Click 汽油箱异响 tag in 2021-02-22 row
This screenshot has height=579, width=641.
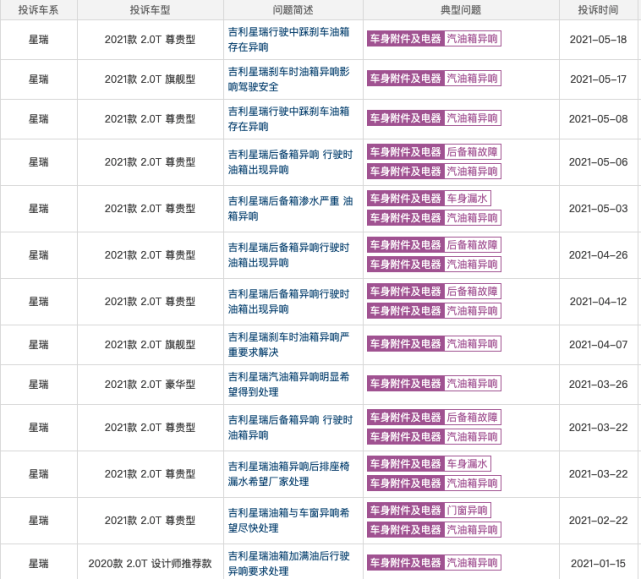(472, 530)
